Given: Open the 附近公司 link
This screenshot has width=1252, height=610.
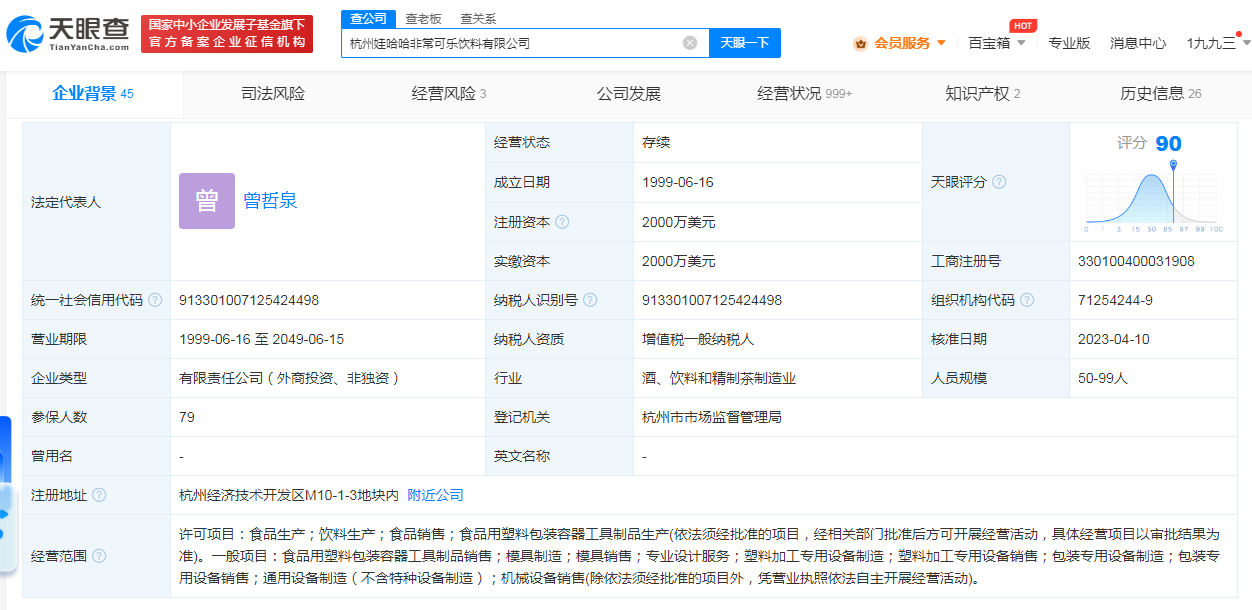Looking at the screenshot, I should pyautogui.click(x=435, y=495).
